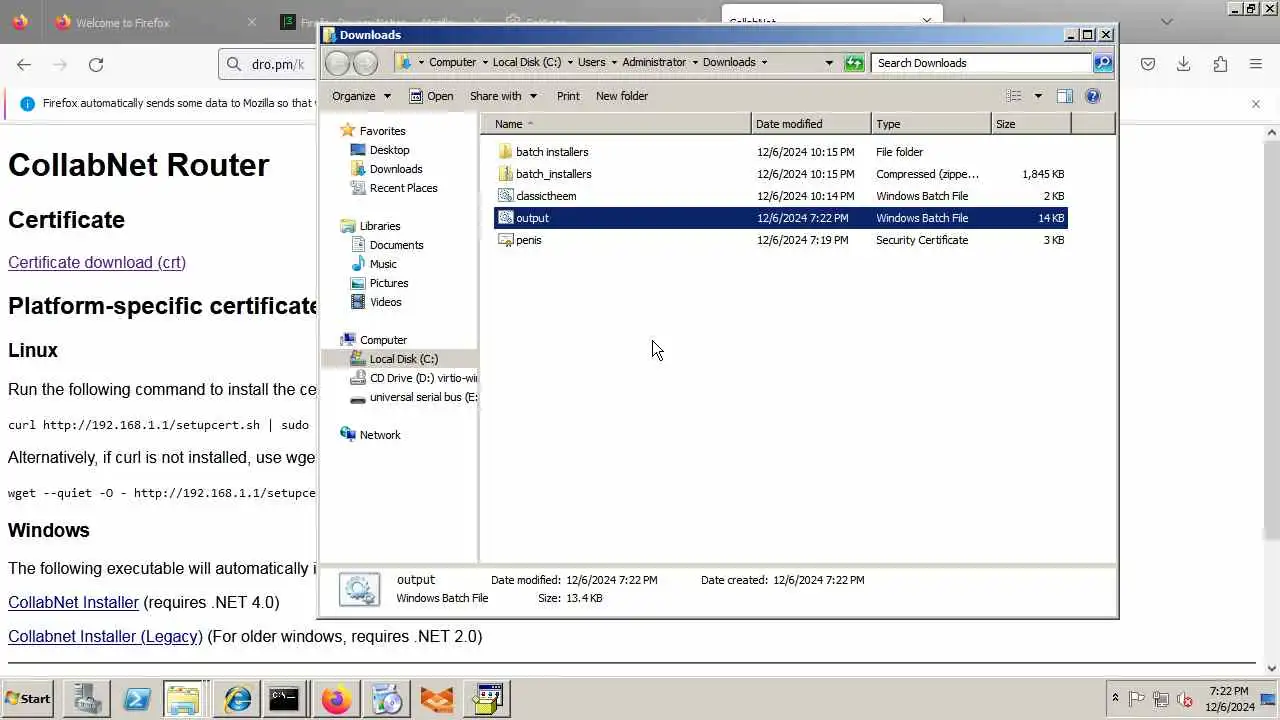Select Computer in the navigation pane

[x=383, y=340]
